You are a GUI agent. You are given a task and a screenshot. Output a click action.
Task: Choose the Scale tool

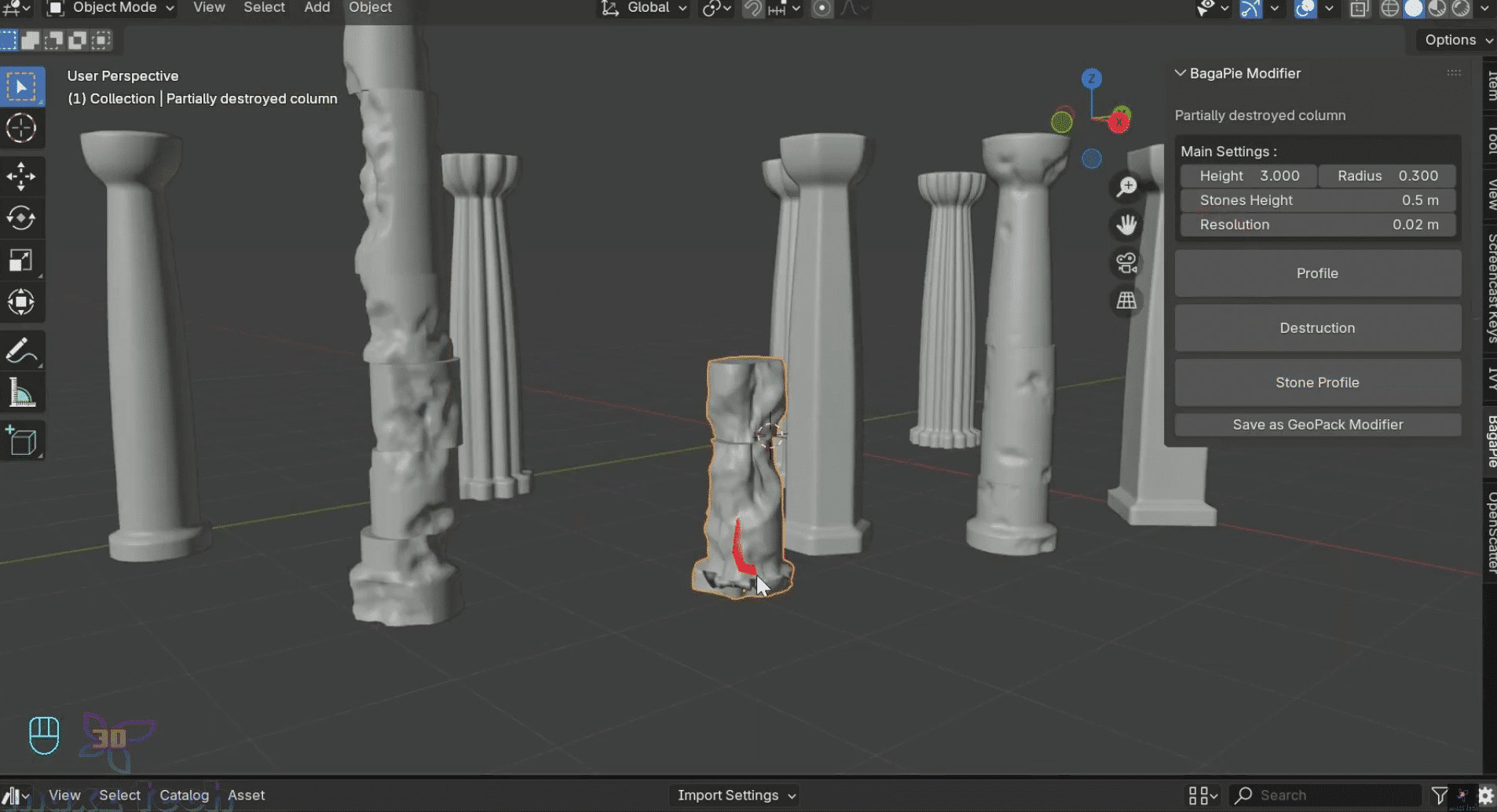21,260
